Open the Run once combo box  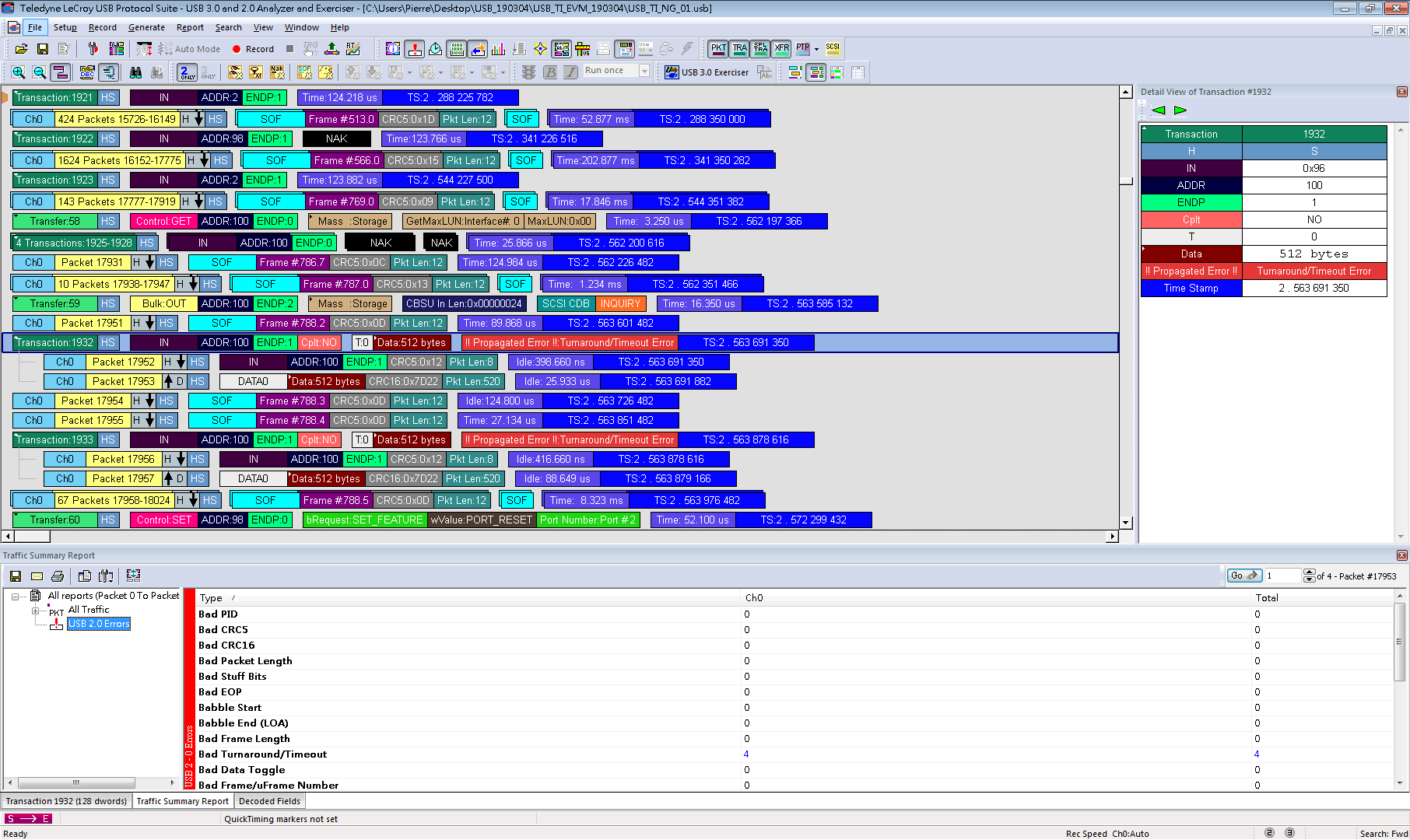616,71
